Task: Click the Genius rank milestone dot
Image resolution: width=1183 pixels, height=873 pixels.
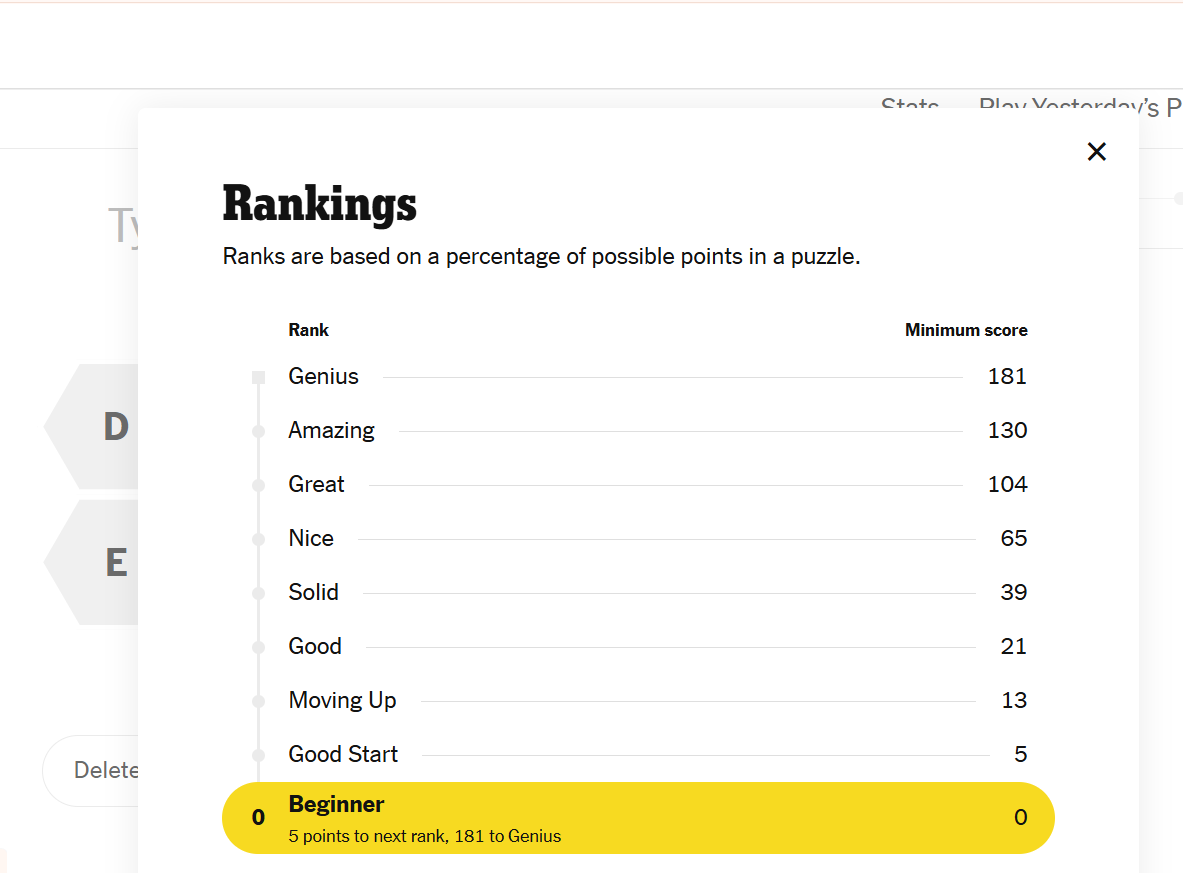Action: (258, 377)
